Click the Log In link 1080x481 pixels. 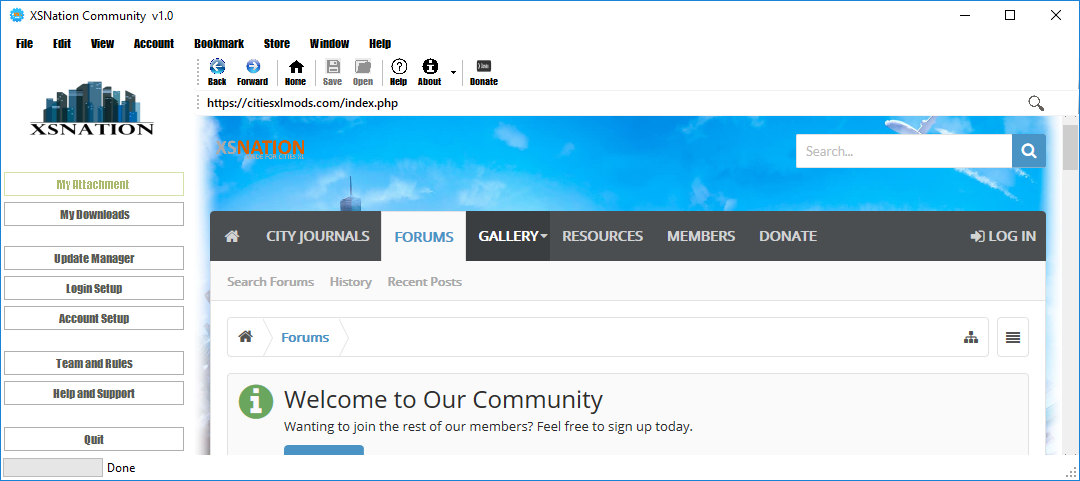pos(1003,236)
